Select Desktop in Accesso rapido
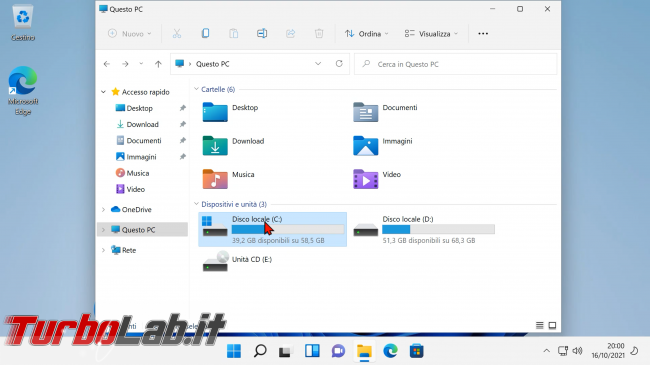 tap(139, 108)
